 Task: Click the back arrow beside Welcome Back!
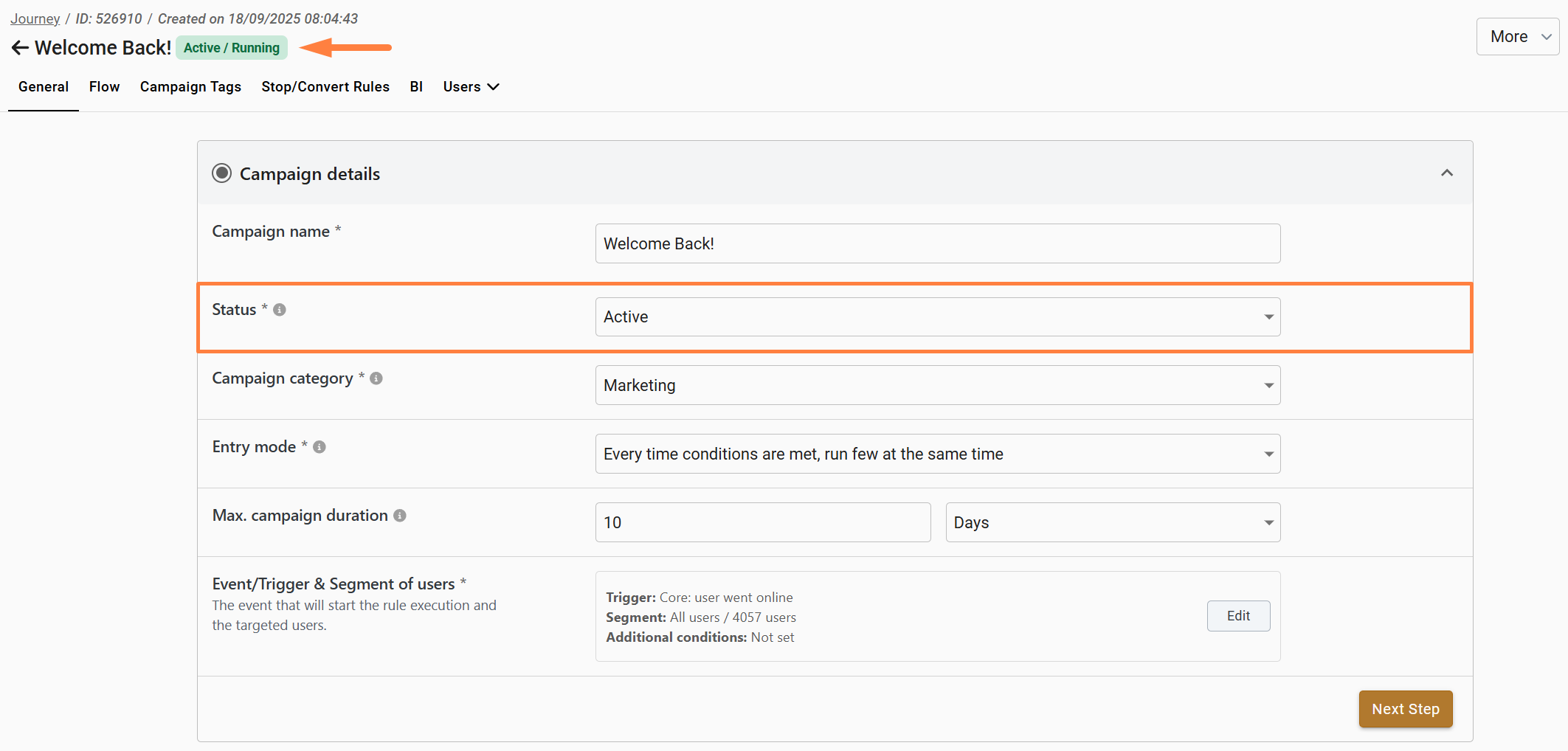pyautogui.click(x=20, y=48)
